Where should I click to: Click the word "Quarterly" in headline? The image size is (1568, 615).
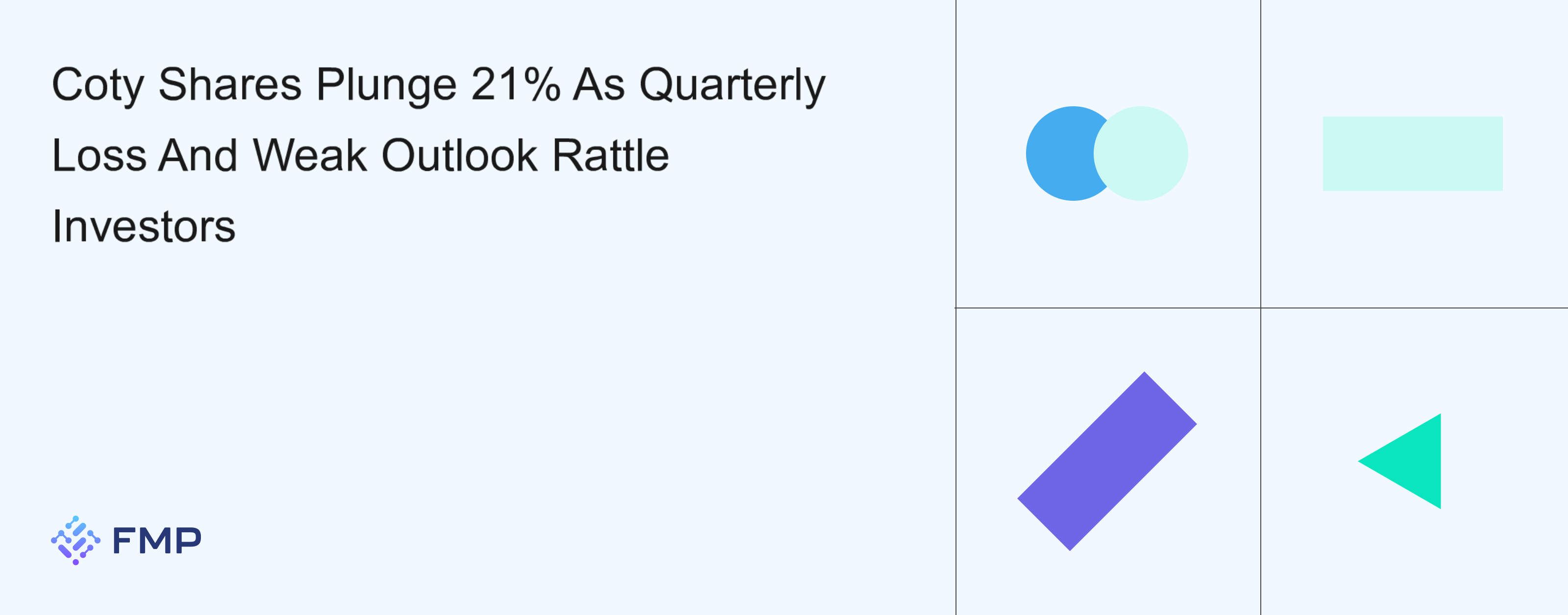click(x=732, y=86)
